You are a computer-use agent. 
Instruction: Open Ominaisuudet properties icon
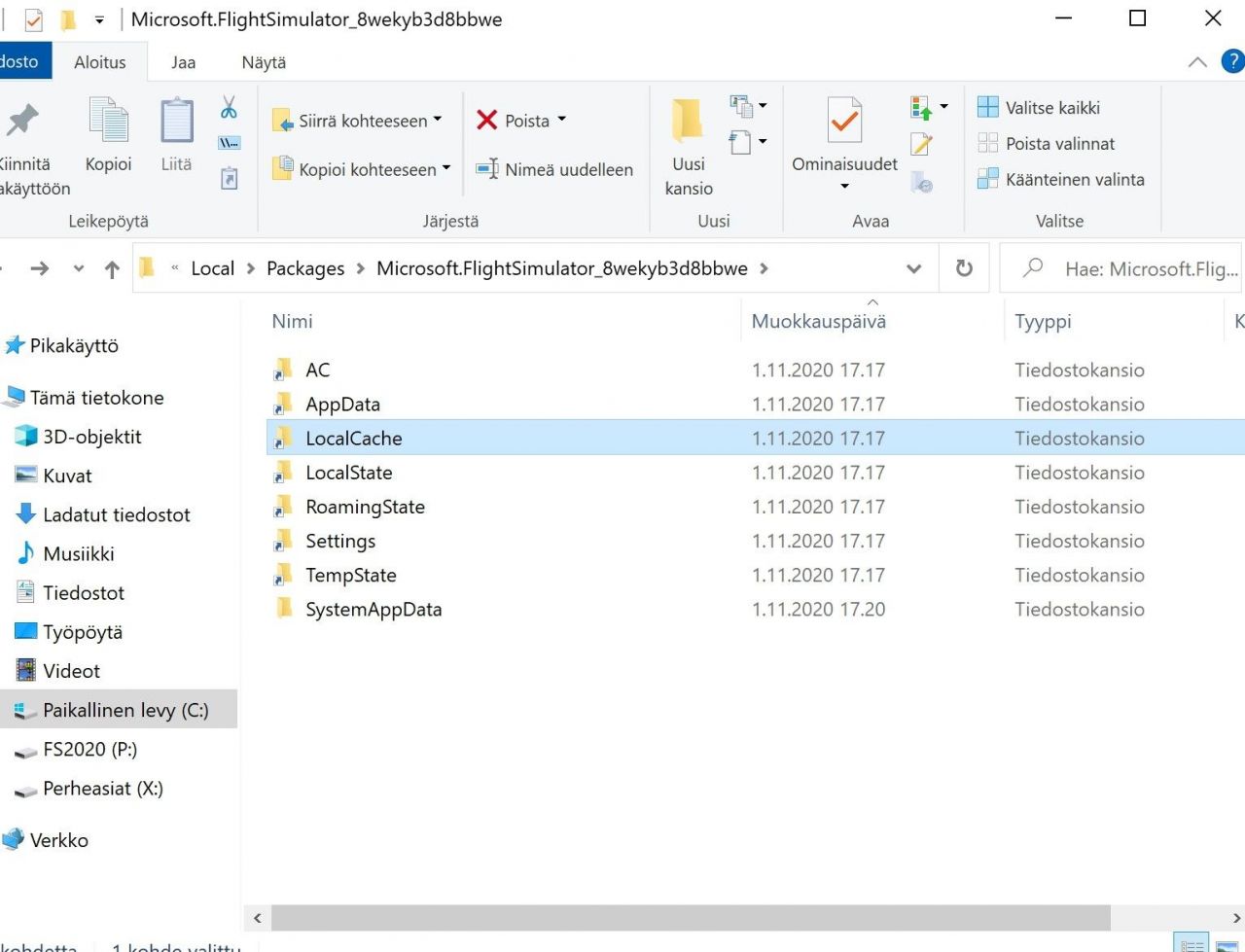pyautogui.click(x=844, y=121)
